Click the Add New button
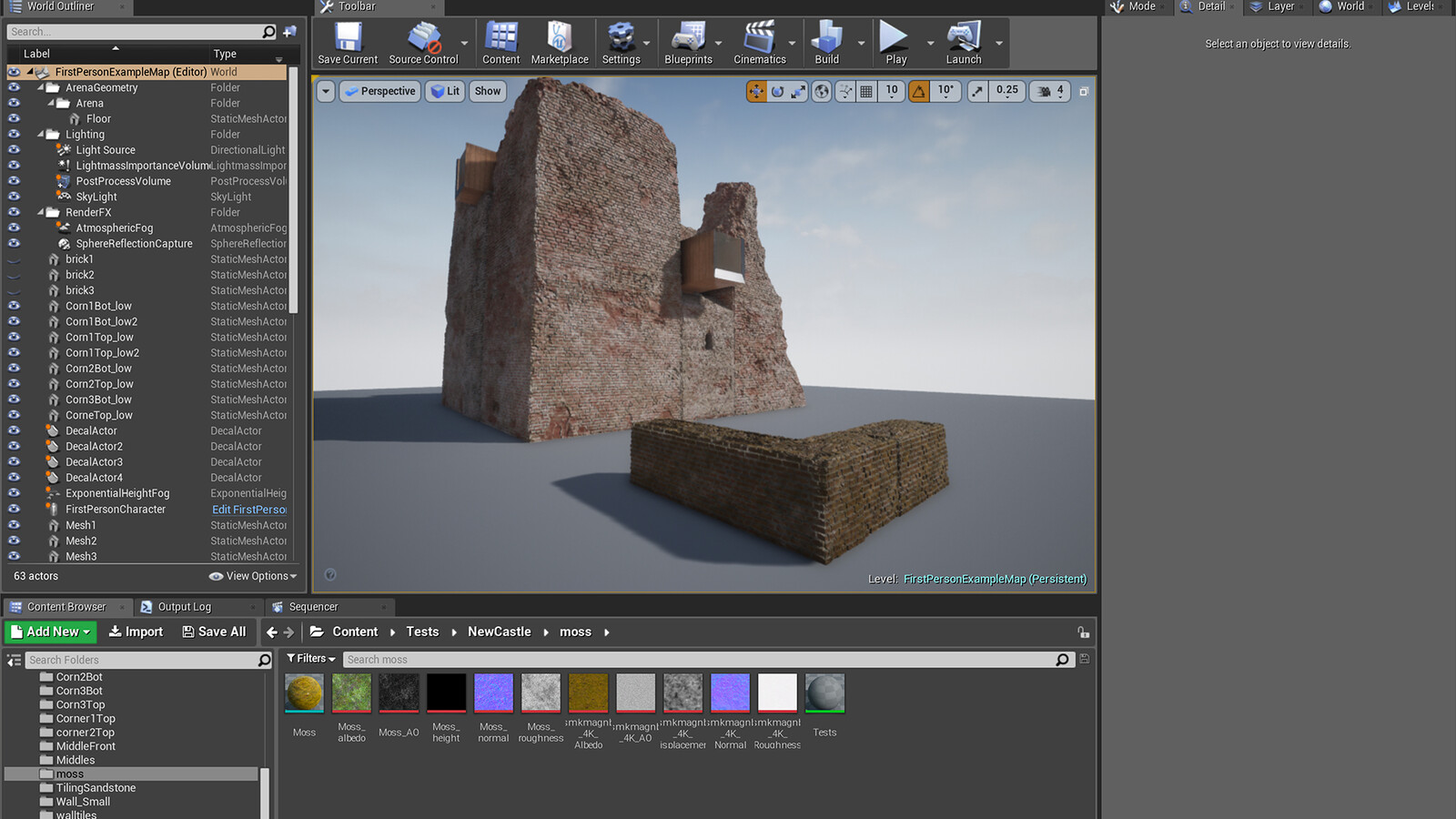 tap(51, 632)
